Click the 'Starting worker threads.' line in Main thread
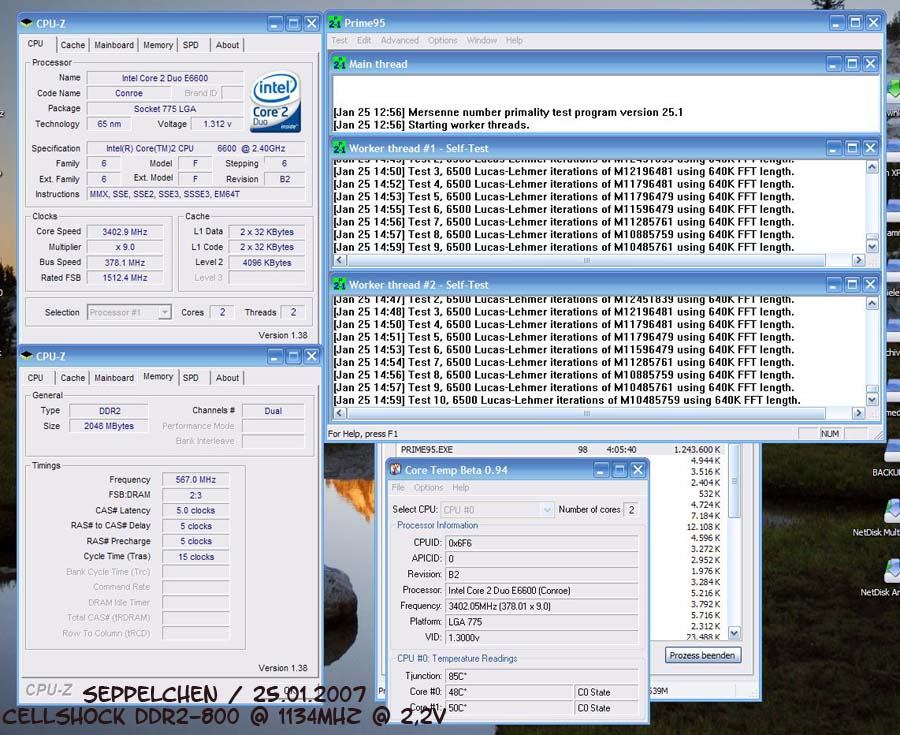The width and height of the screenshot is (900, 735). [x=432, y=125]
